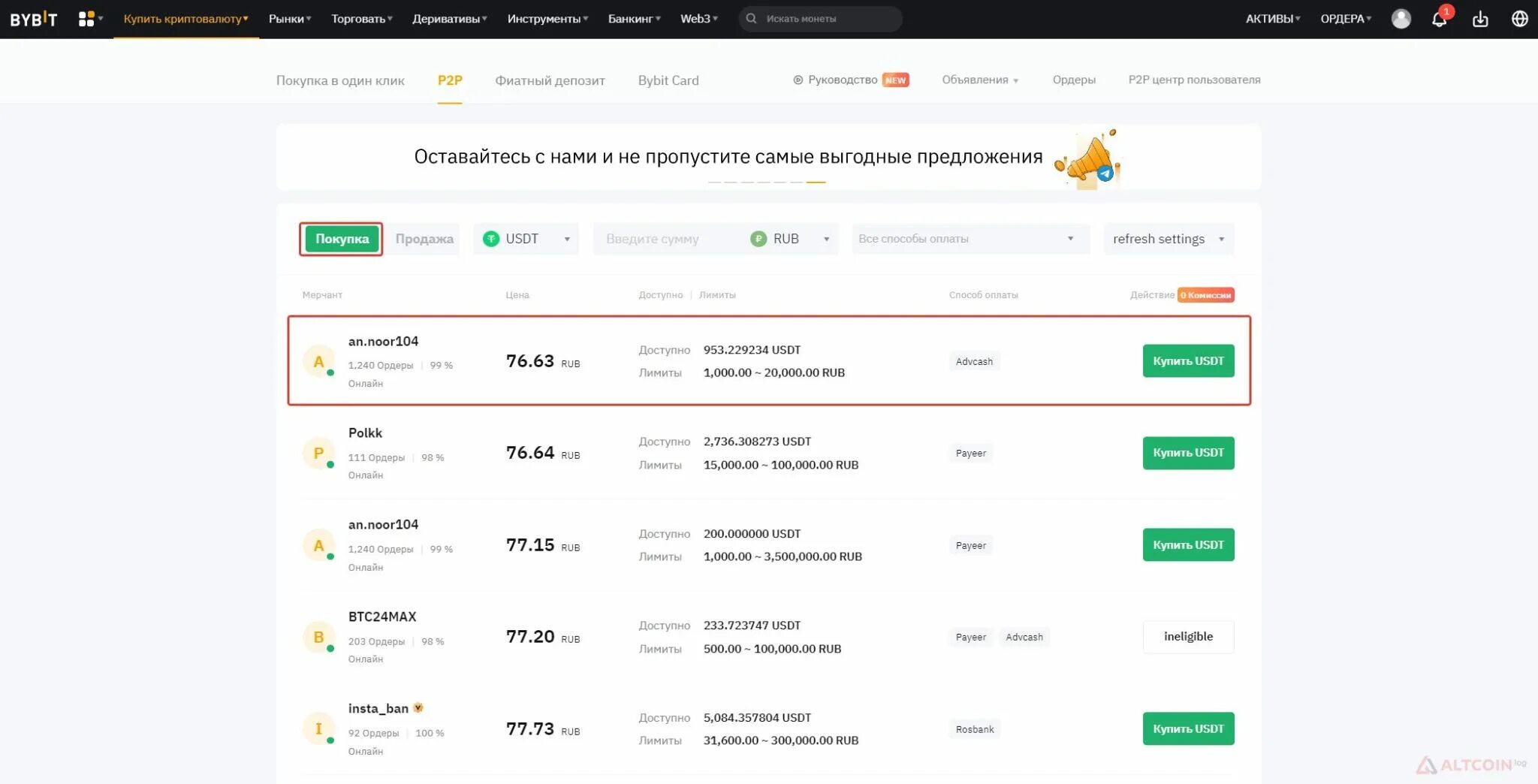
Task: Select the P2P tab
Action: point(450,80)
